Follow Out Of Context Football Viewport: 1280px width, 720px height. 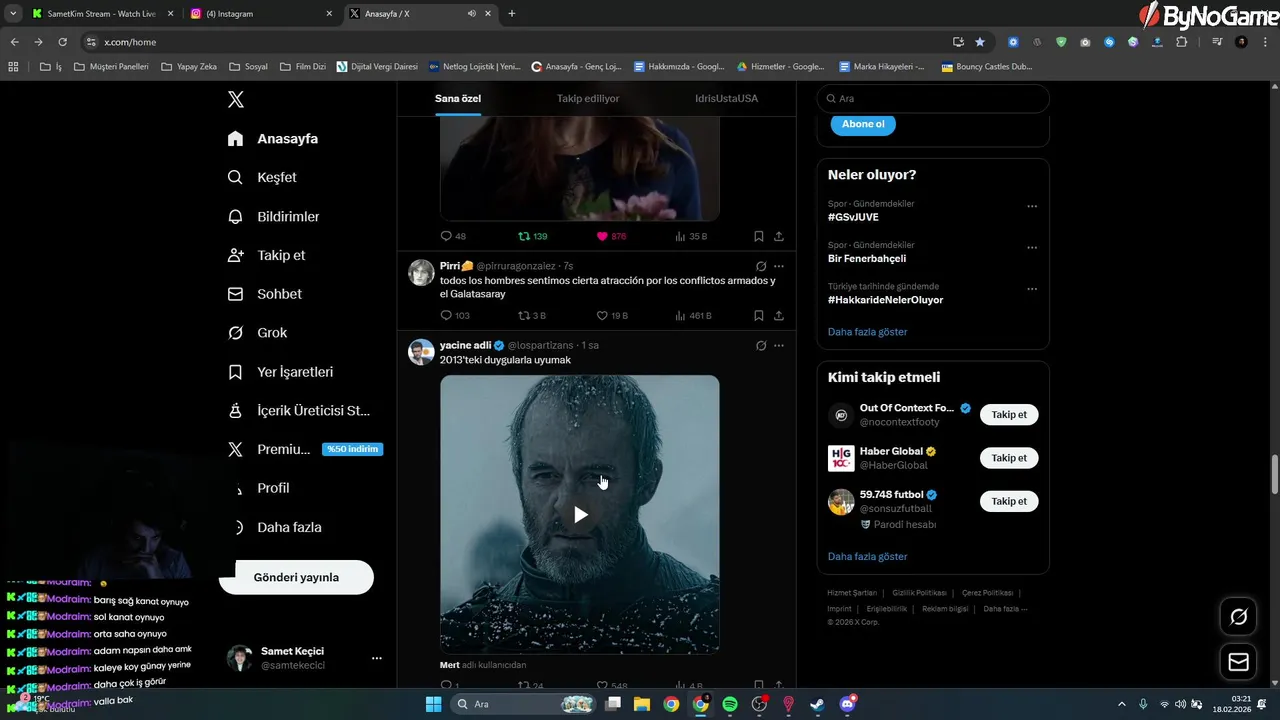1009,414
